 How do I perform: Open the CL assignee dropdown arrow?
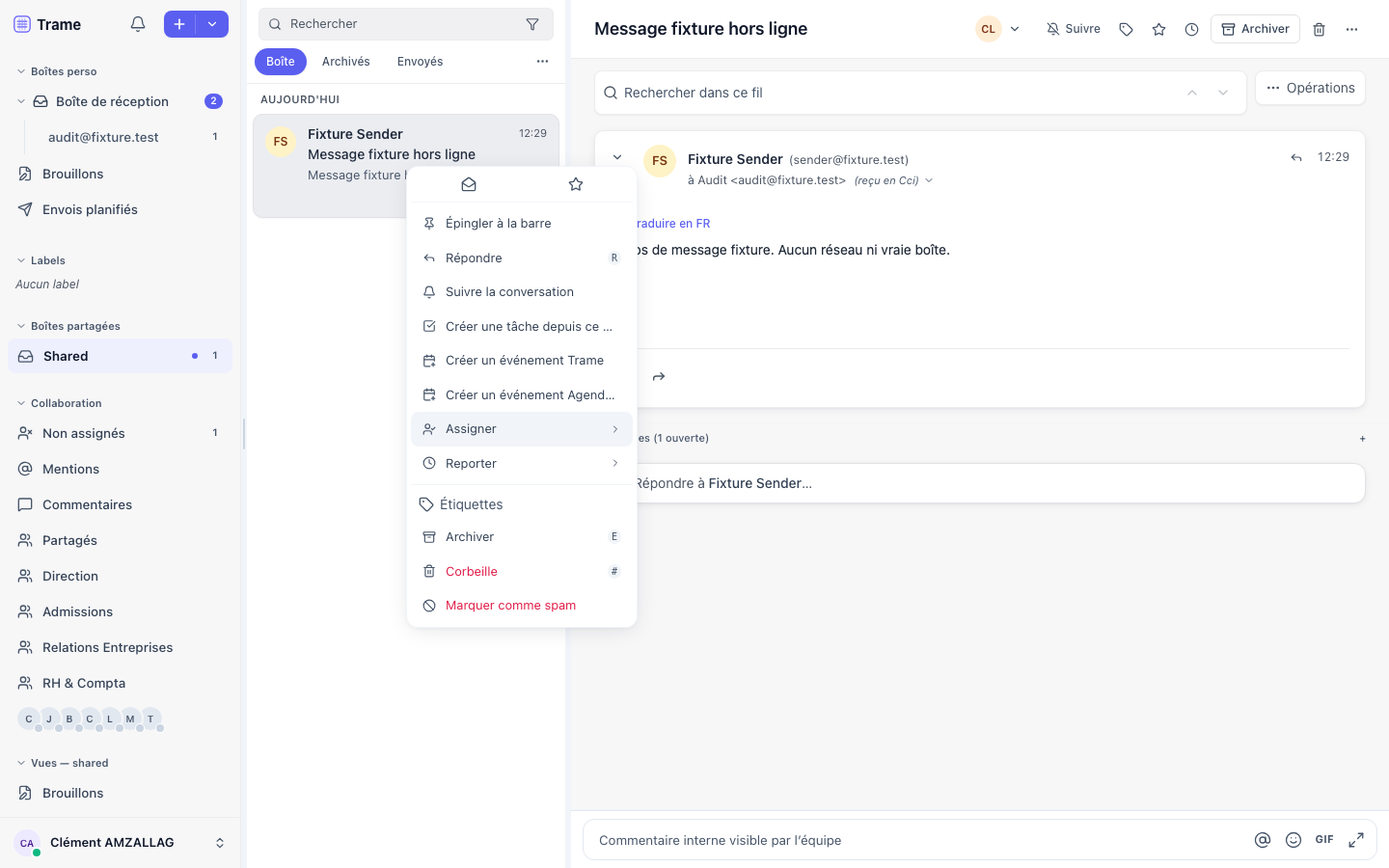click(x=1015, y=29)
